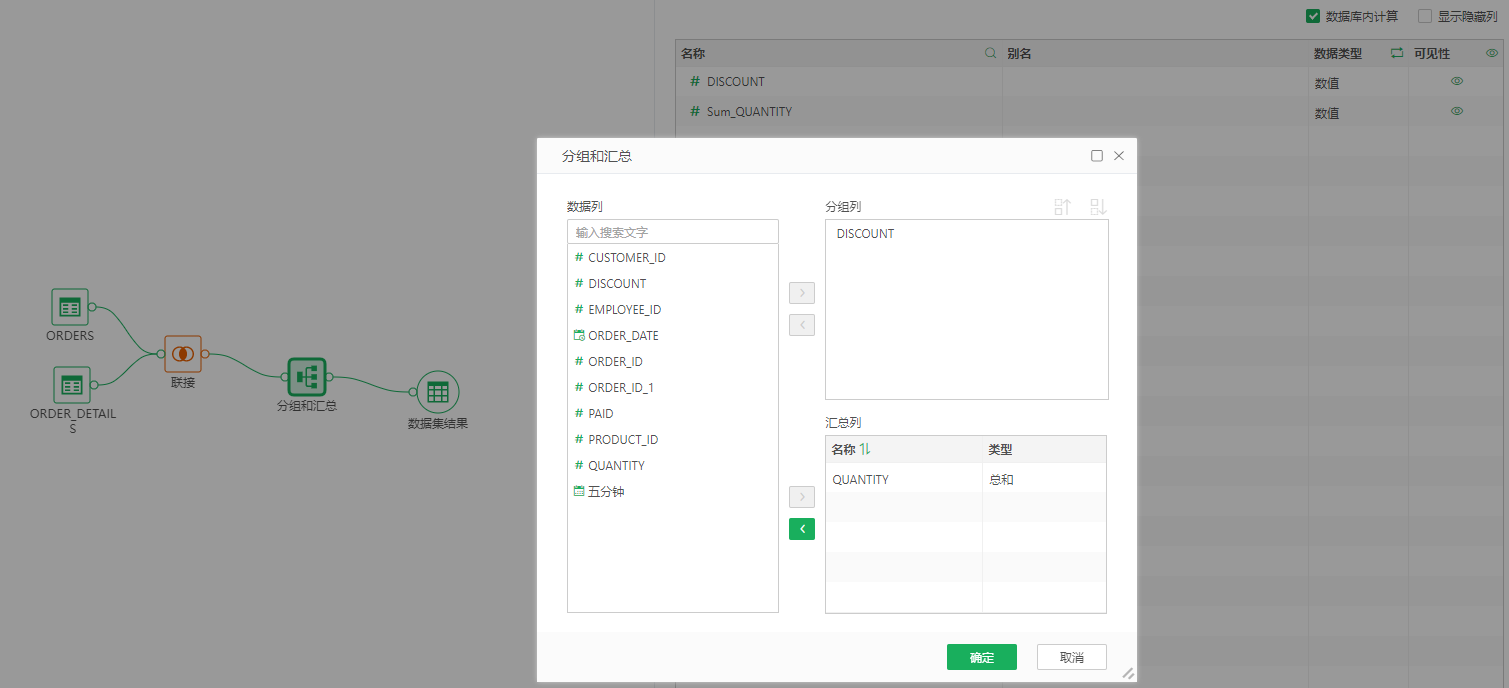Toggle visibility of the Sum_QUANTITY column
Image resolution: width=1509 pixels, height=688 pixels.
[1456, 111]
